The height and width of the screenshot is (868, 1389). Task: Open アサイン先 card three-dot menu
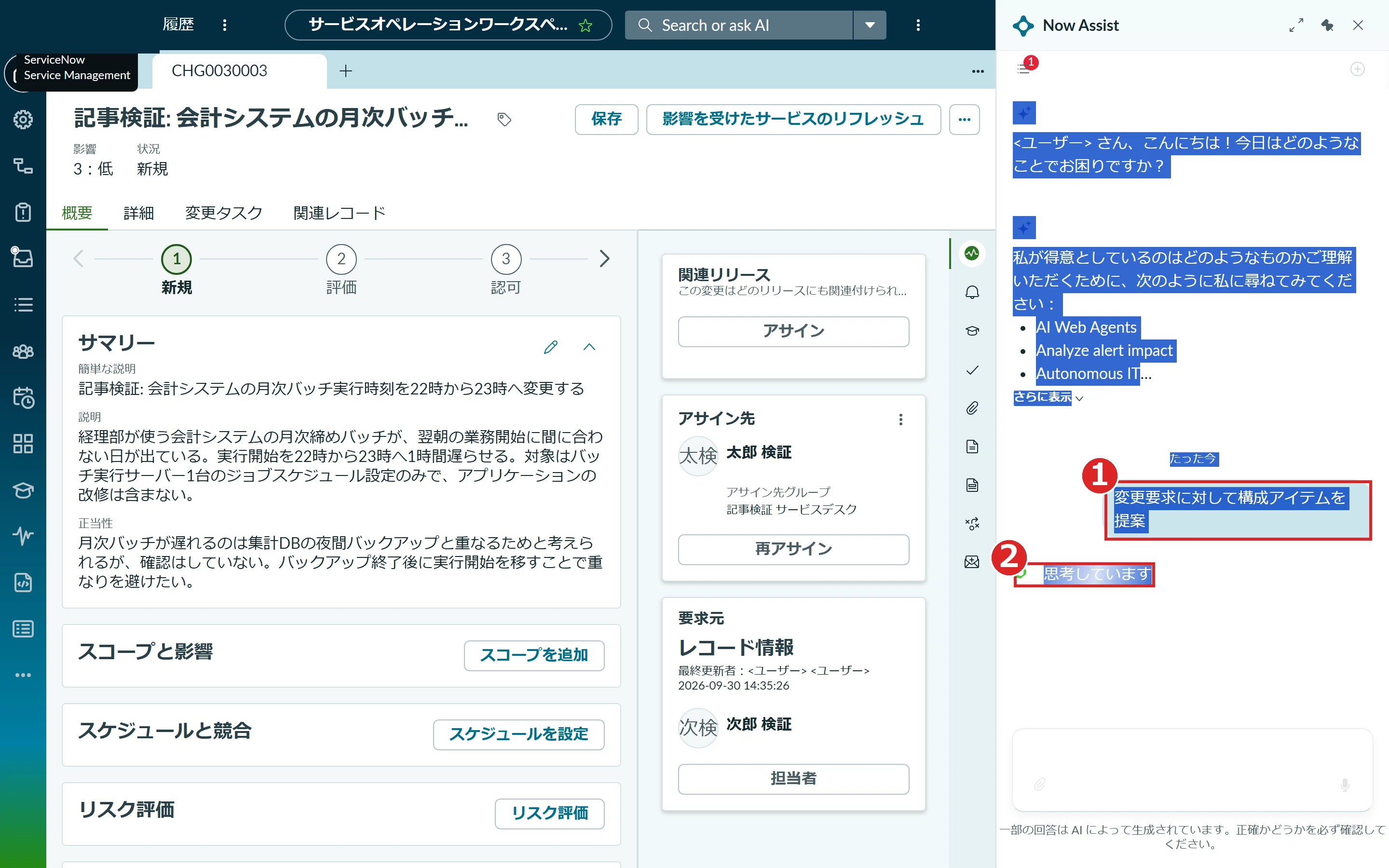[x=900, y=420]
